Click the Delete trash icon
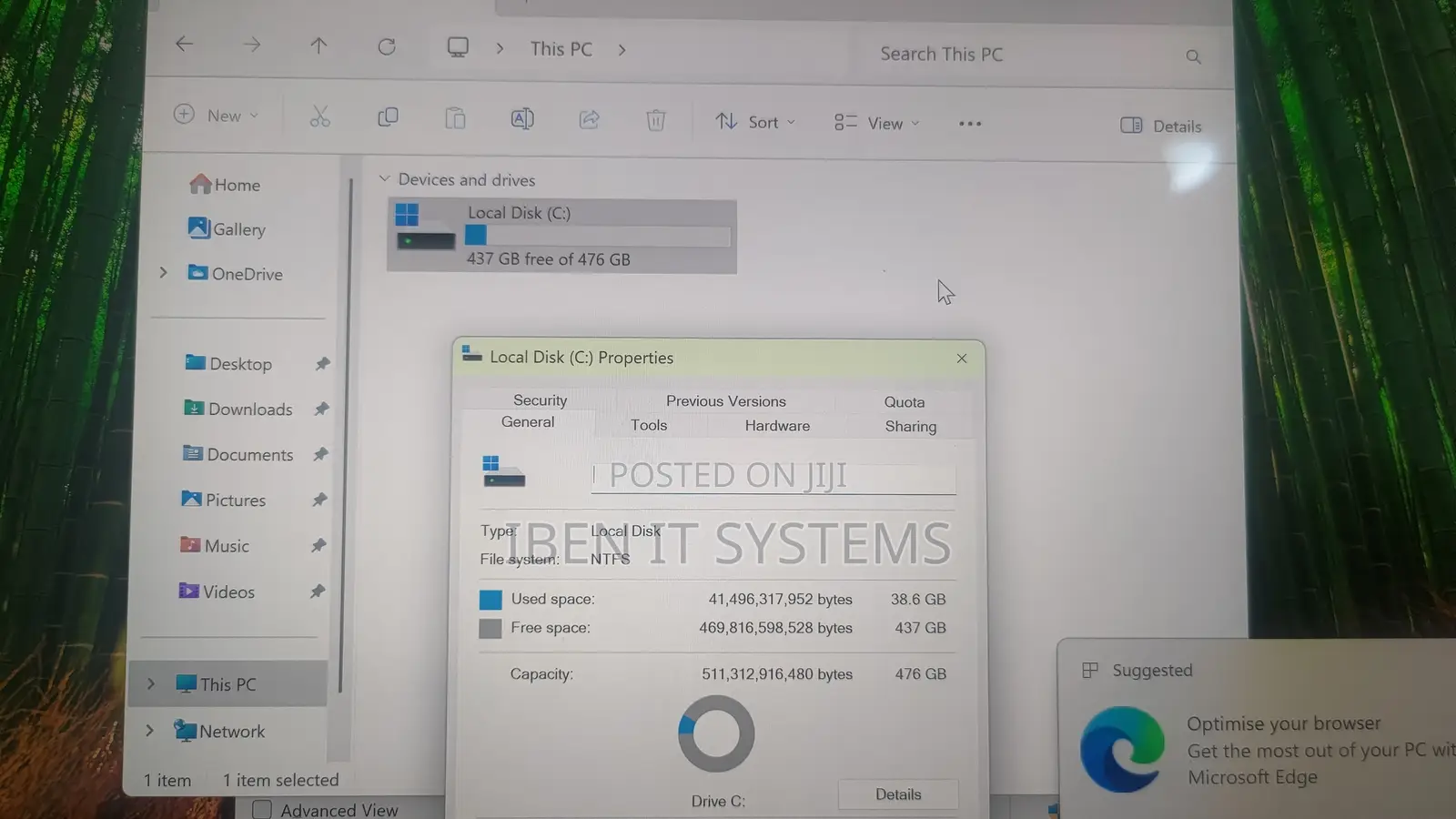 point(656,120)
